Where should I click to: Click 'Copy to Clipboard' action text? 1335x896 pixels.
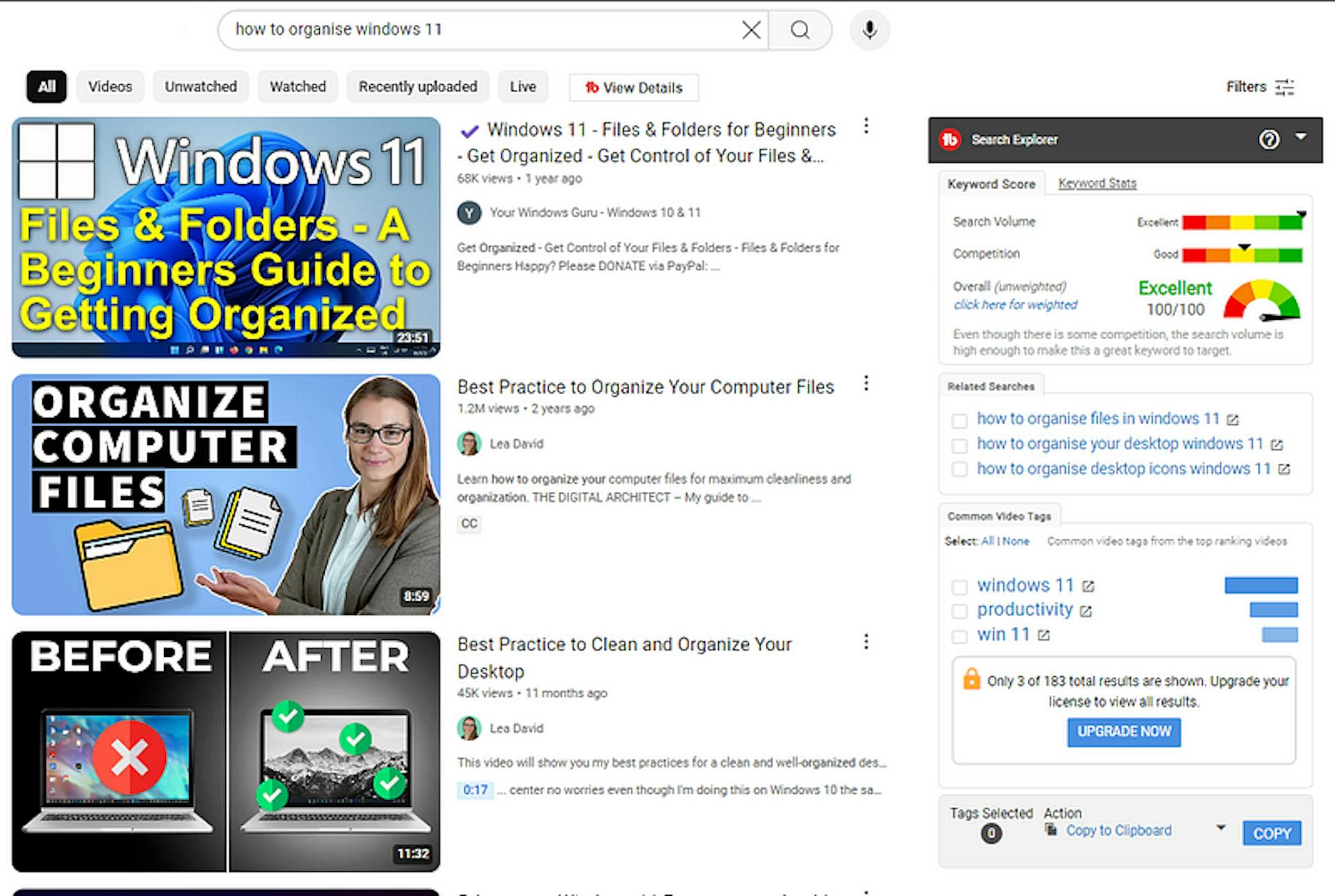coord(1119,831)
